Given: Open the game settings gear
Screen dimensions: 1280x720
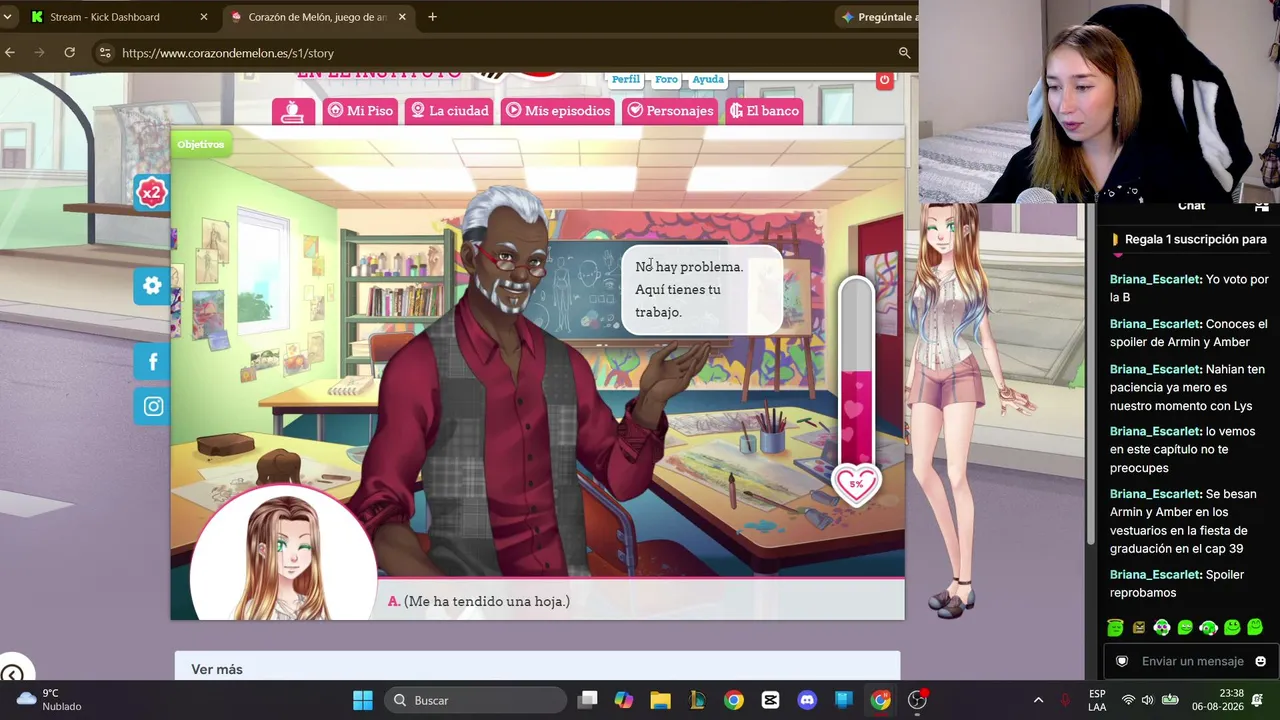Looking at the screenshot, I should [x=152, y=286].
